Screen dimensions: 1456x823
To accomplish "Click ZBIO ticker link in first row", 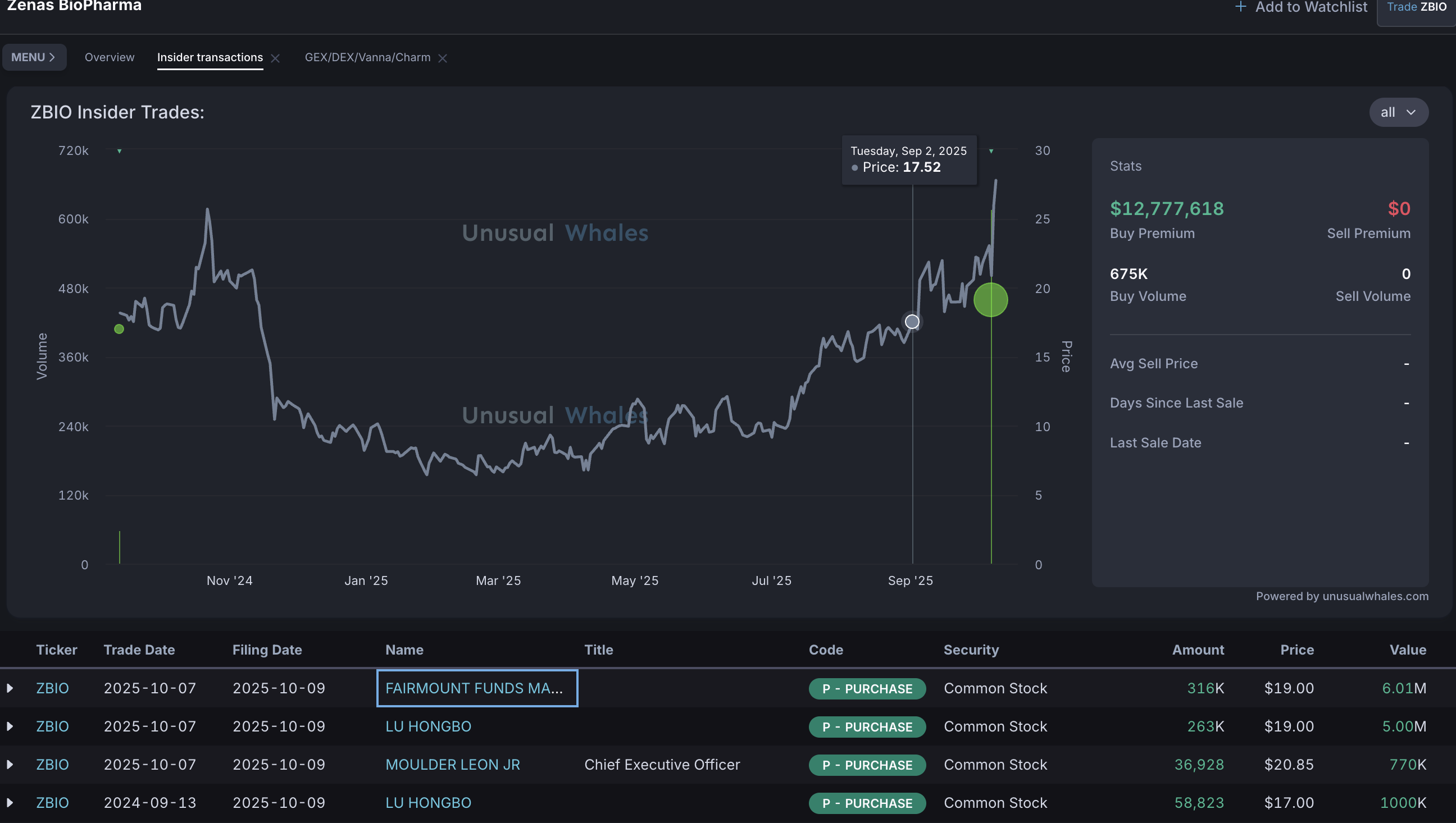I will [x=52, y=688].
